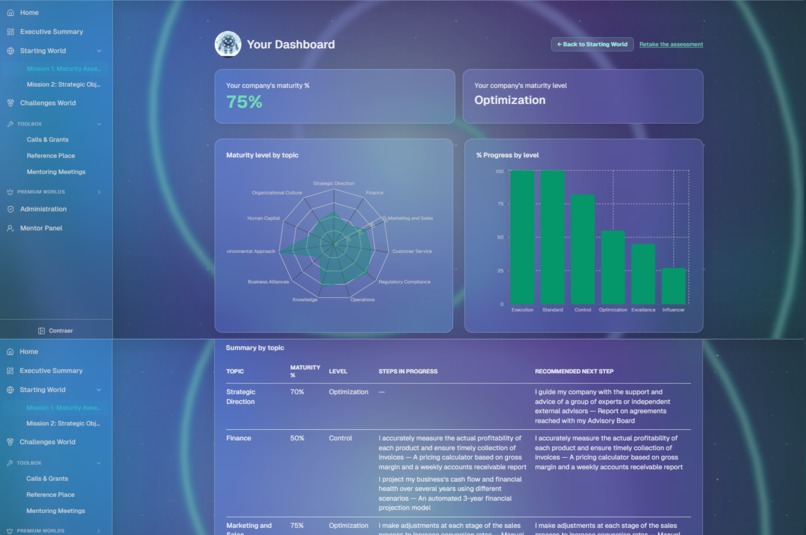Click the Contraer collapse sidebar button

[56, 331]
